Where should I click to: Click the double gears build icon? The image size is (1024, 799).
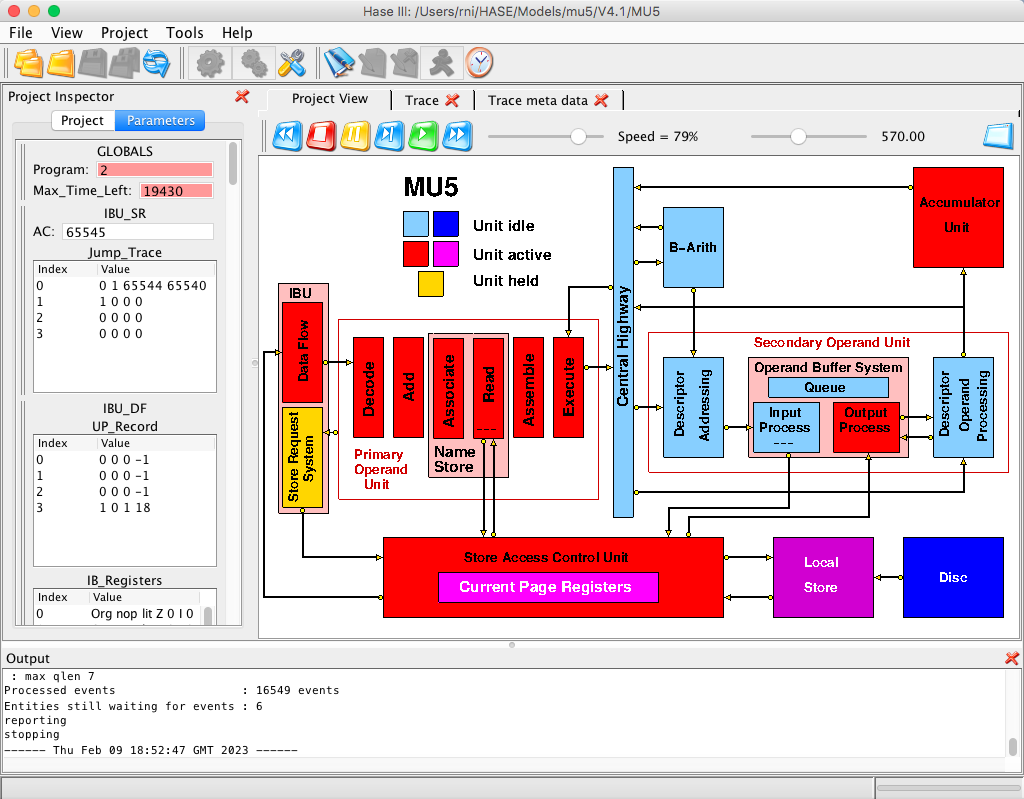[x=253, y=63]
